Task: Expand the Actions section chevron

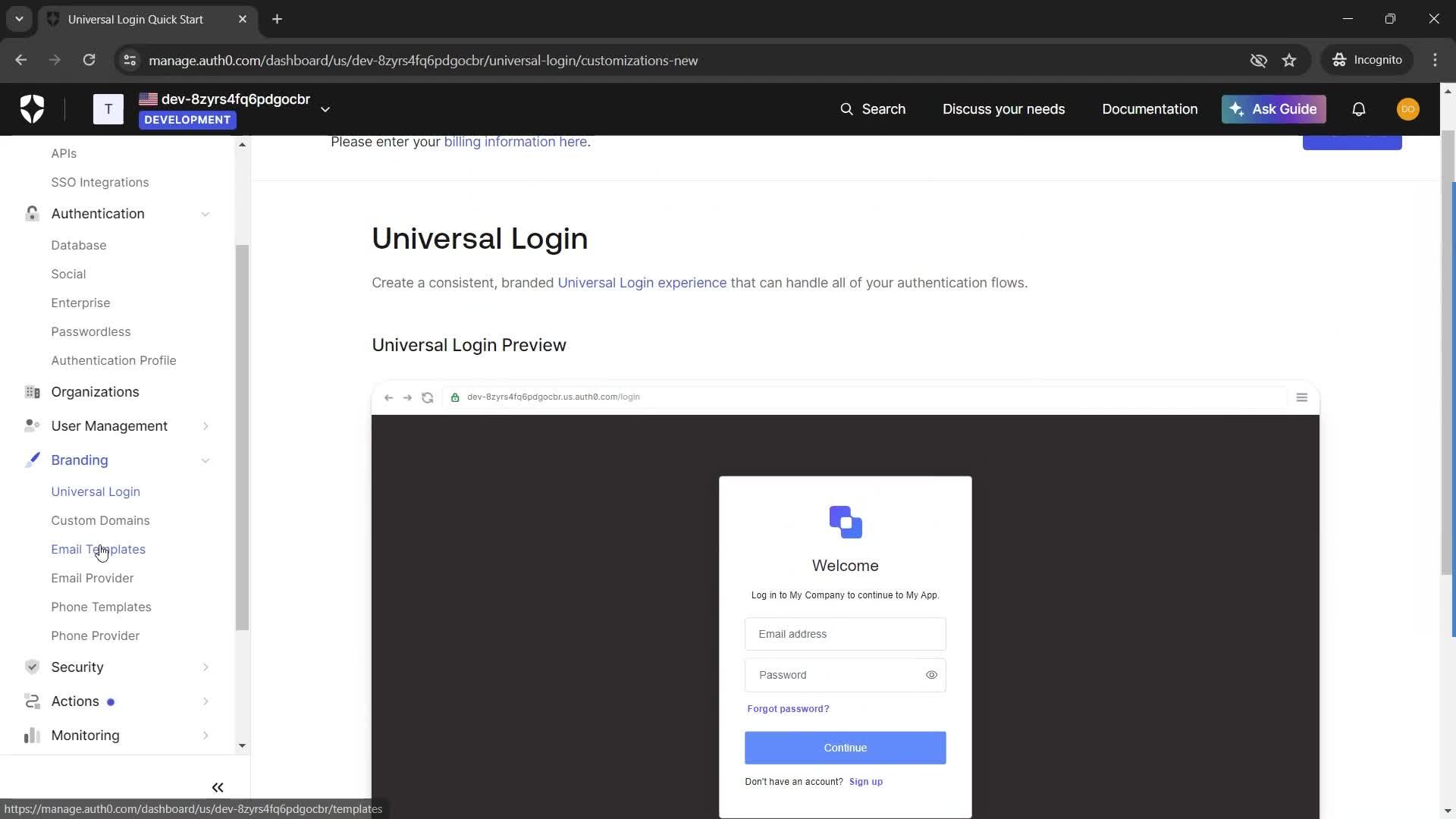Action: 206,701
